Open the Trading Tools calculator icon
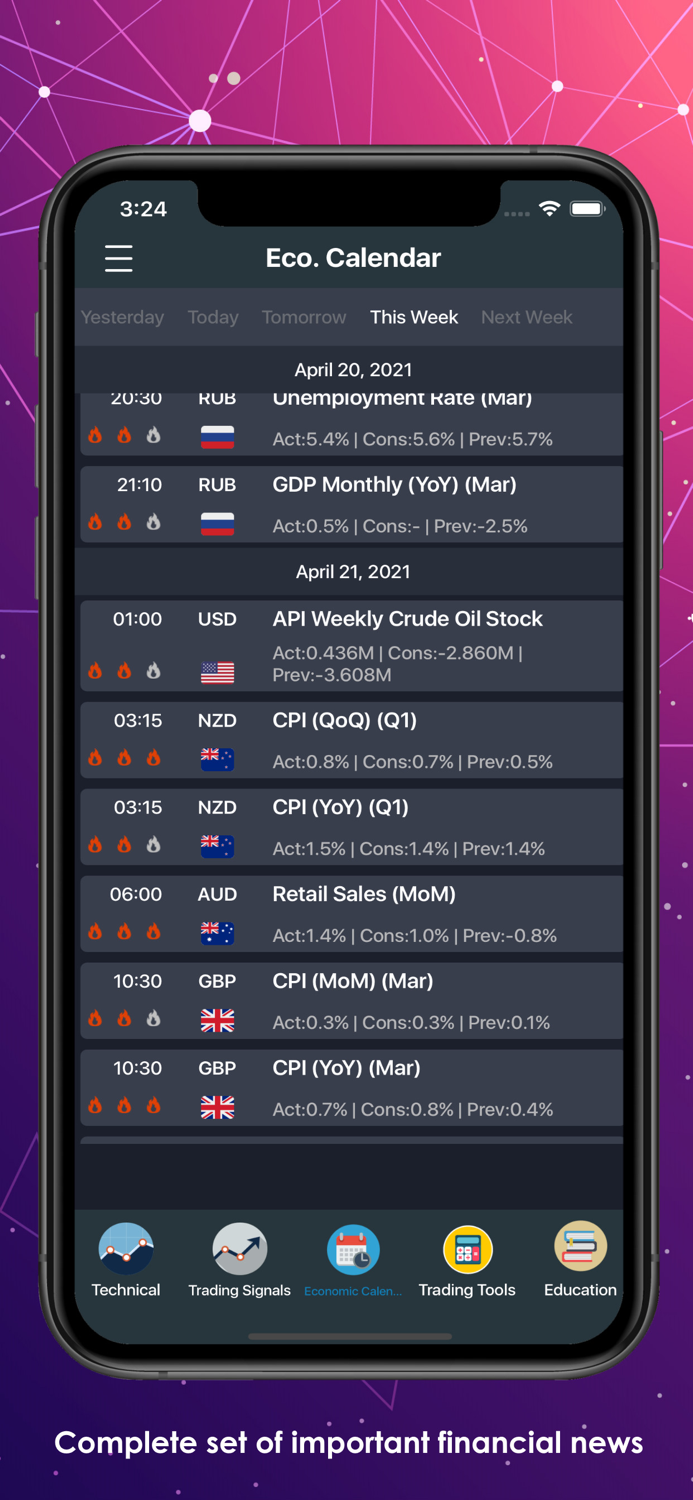This screenshot has width=693, height=1500. click(467, 1249)
